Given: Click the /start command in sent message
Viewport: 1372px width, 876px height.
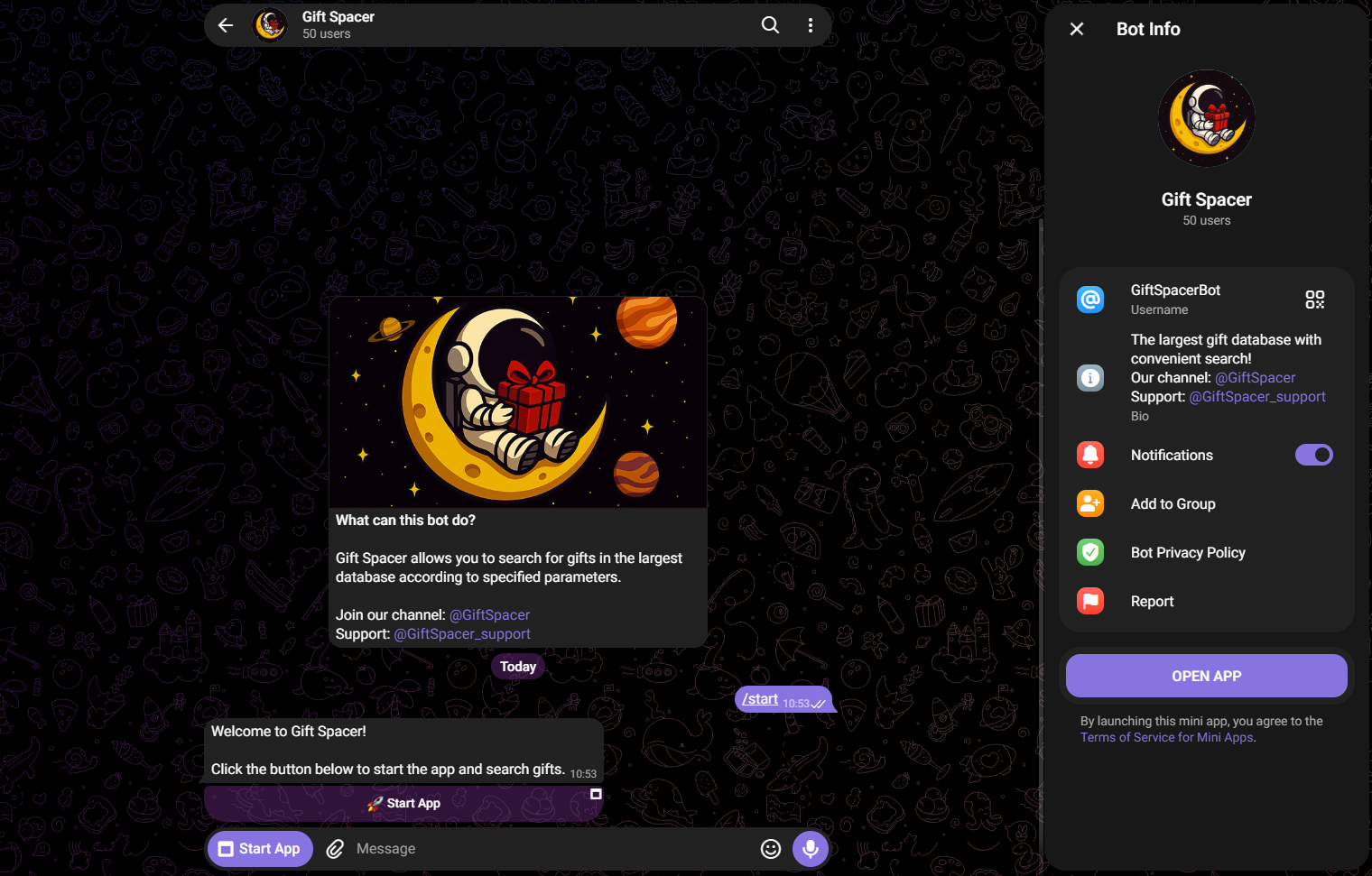Looking at the screenshot, I should coord(760,699).
